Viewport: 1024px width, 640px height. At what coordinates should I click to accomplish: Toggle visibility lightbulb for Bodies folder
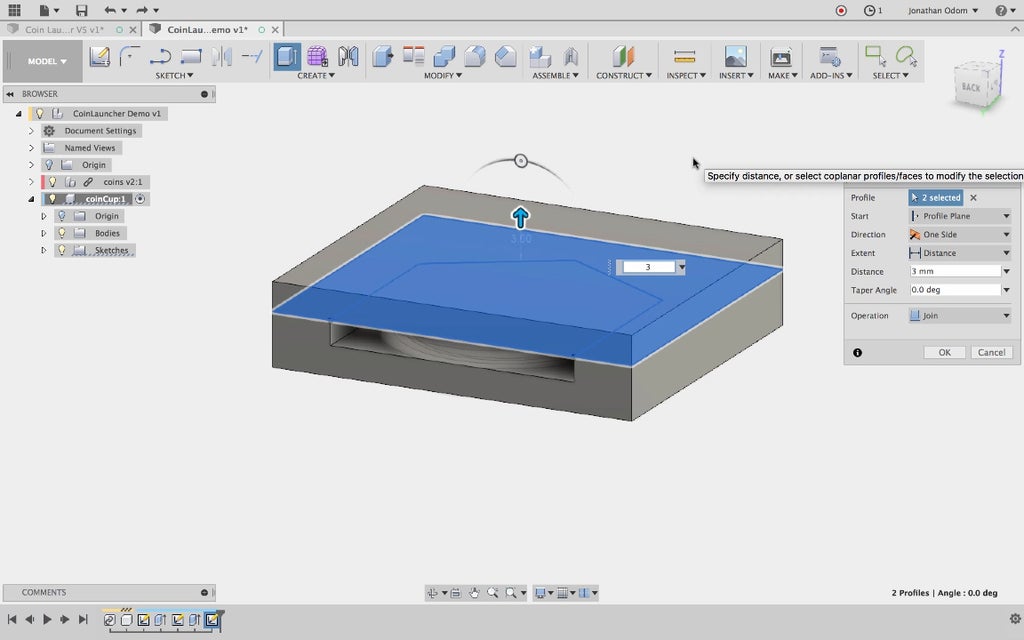point(61,233)
